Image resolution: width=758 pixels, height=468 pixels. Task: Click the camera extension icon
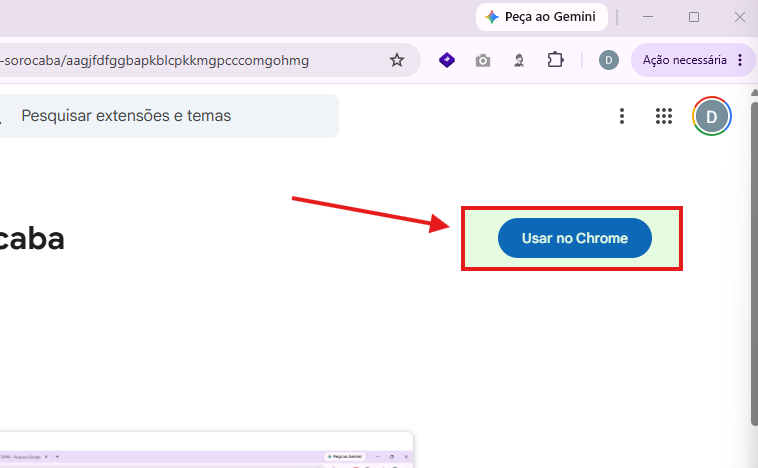coord(483,60)
